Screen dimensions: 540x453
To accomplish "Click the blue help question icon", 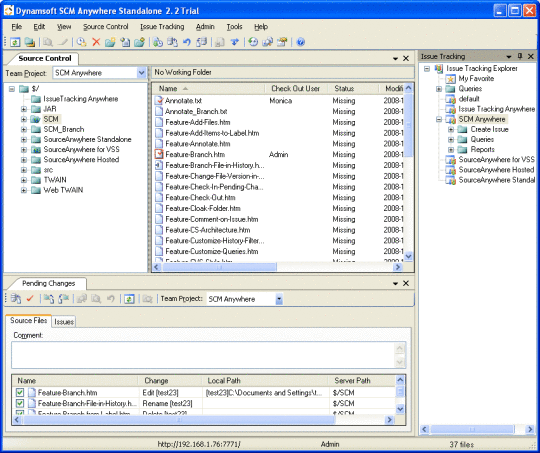I will 300,42.
